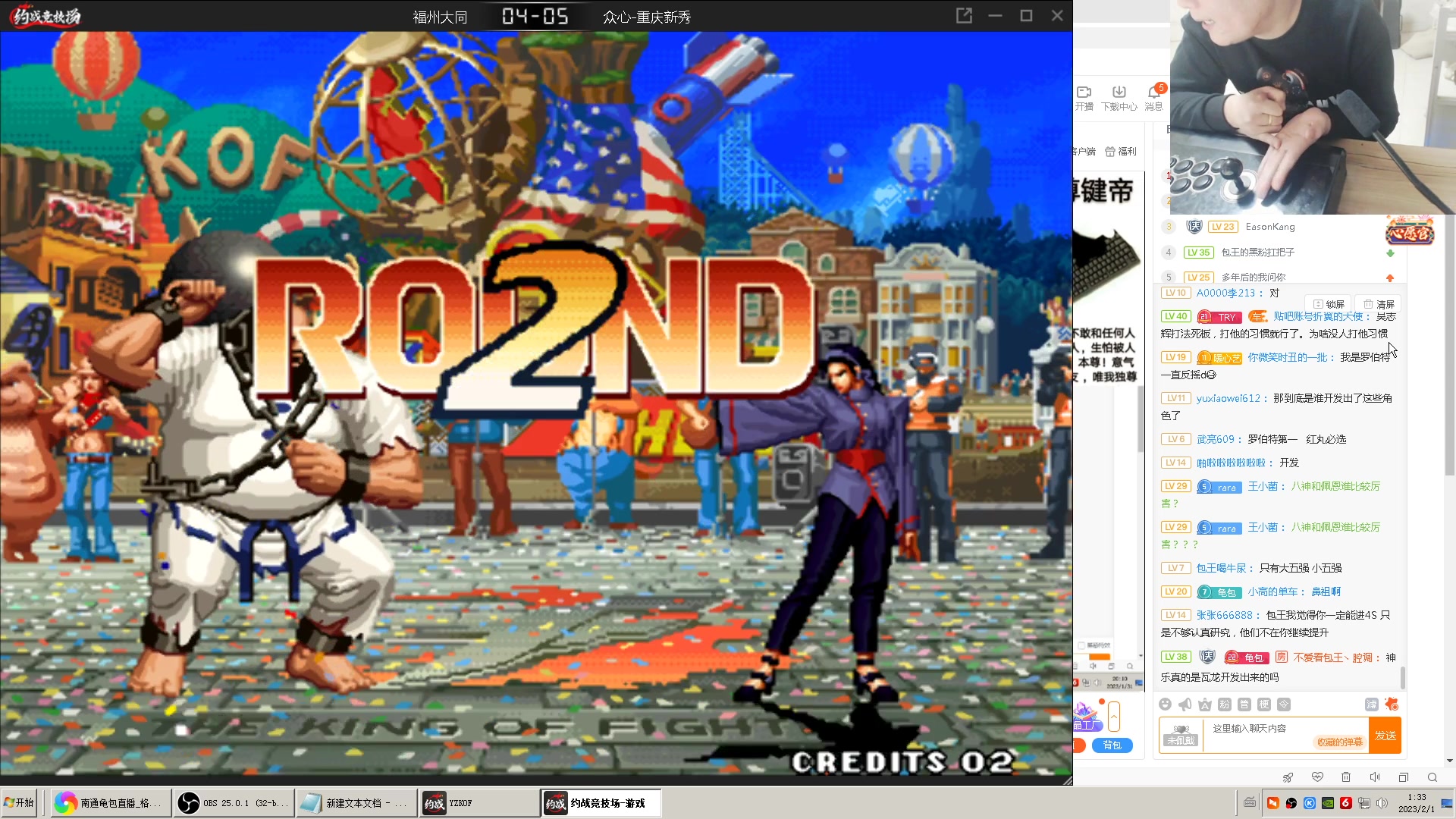The height and width of the screenshot is (819, 1456).
Task: Click the 令 command icon in chat toolbar
Action: pyautogui.click(x=1284, y=704)
